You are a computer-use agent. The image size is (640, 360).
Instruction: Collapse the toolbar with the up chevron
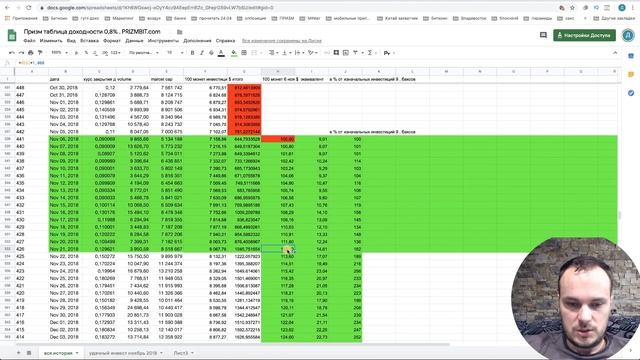(615, 53)
